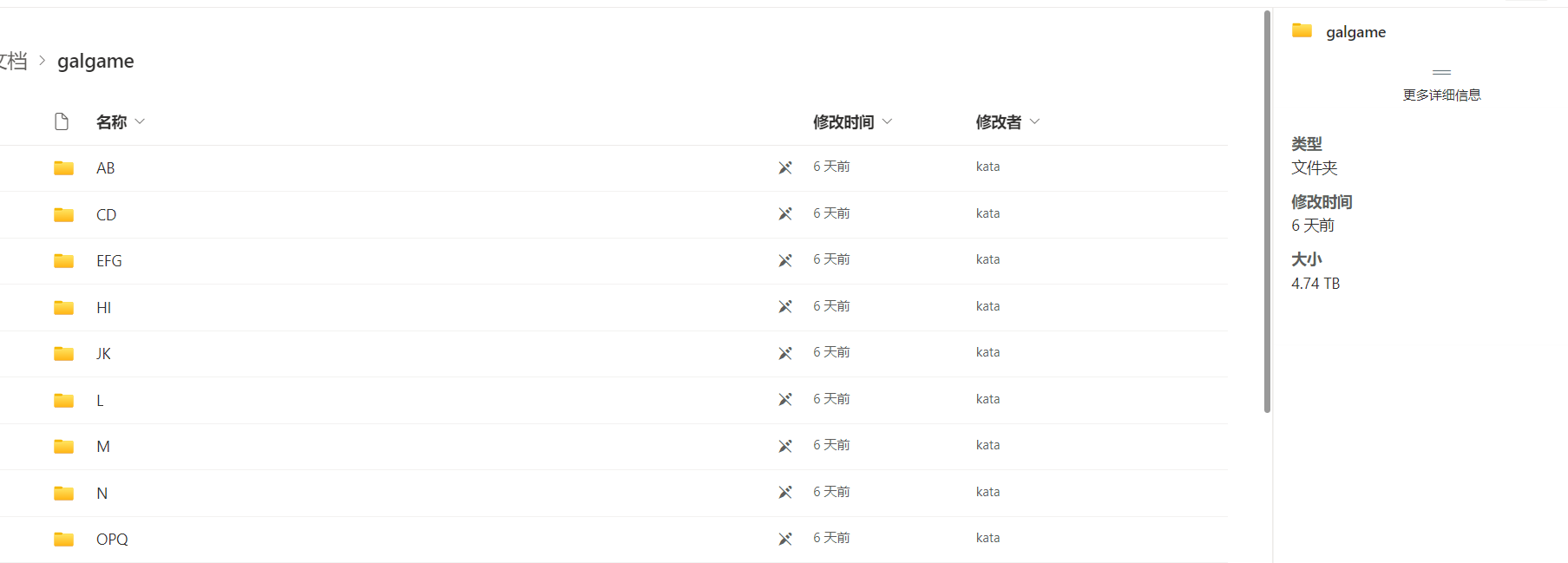Click the sharing icon on JK row

785,353
